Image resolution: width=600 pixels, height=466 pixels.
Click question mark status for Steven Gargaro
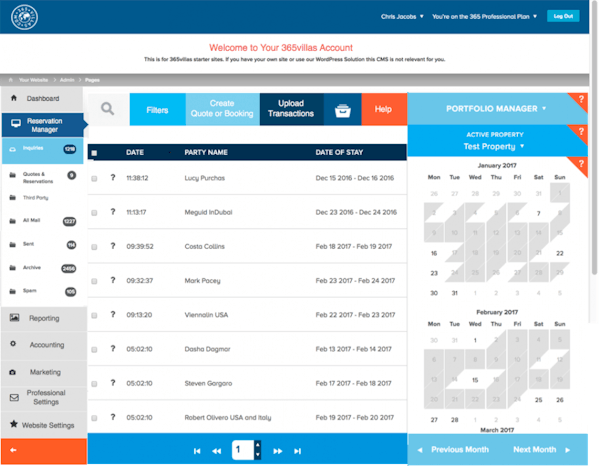pyautogui.click(x=112, y=383)
